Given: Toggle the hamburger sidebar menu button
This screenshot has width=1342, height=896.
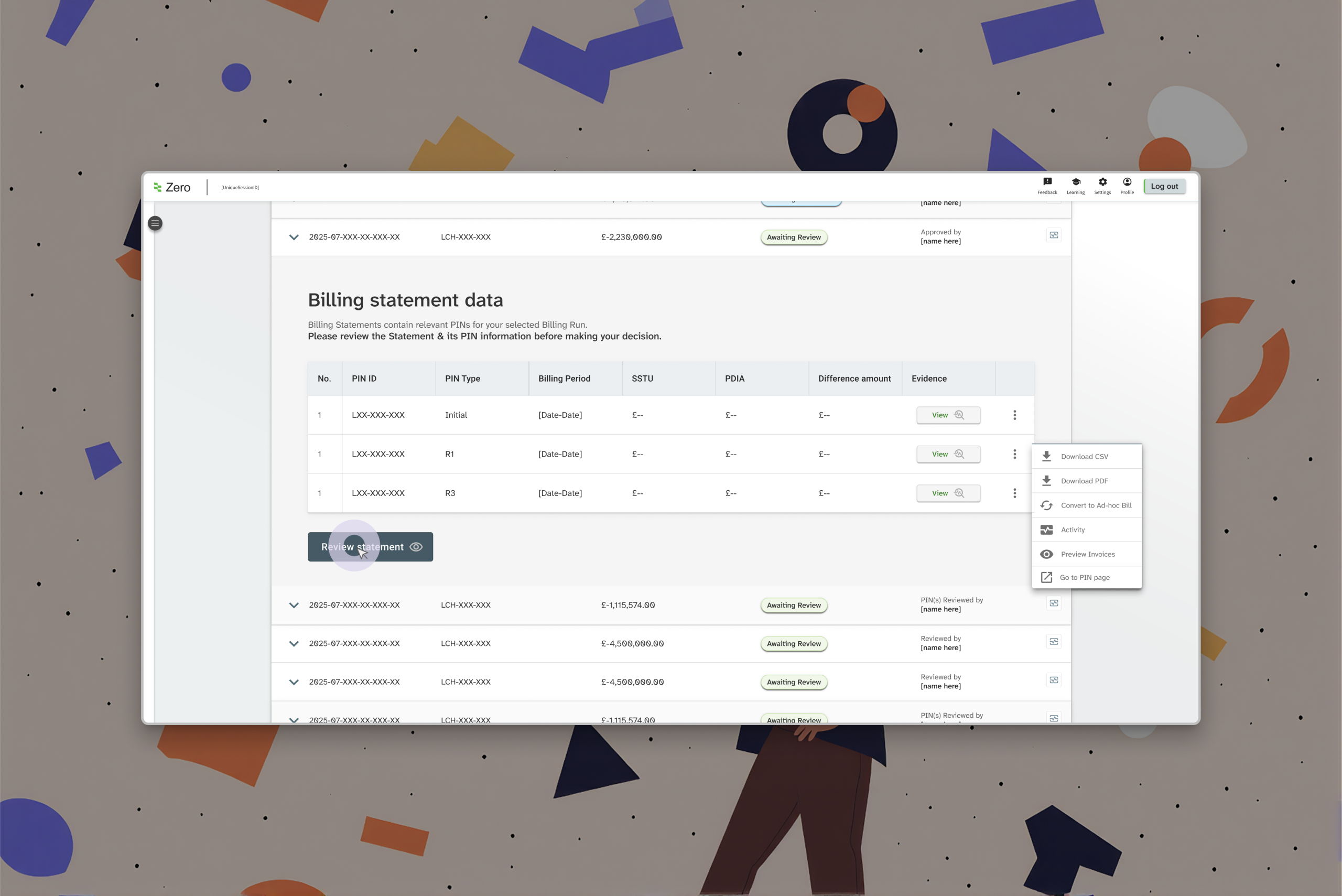Looking at the screenshot, I should point(155,223).
